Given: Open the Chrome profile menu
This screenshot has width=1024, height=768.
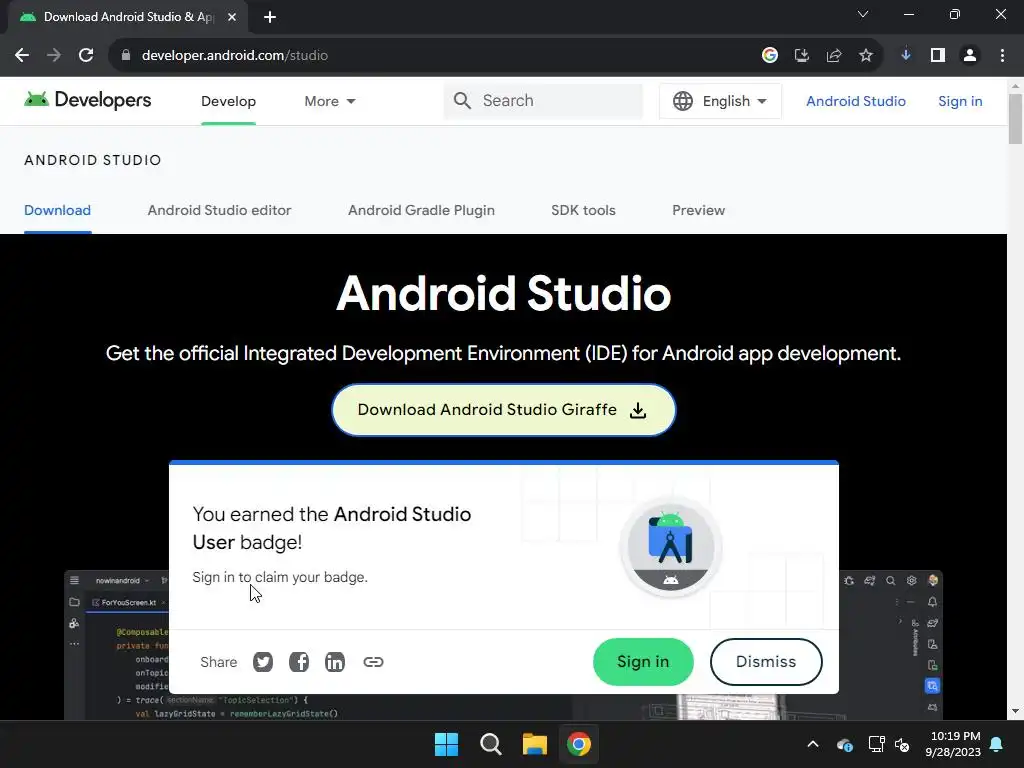Looking at the screenshot, I should [970, 56].
